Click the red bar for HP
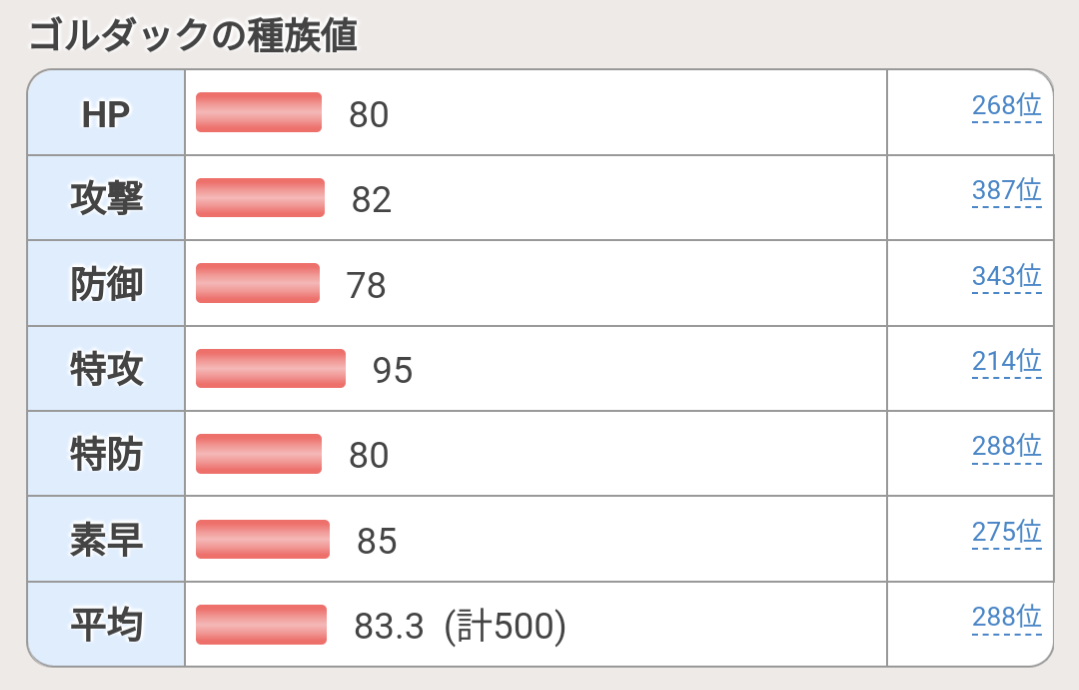1079x690 pixels. pyautogui.click(x=258, y=113)
